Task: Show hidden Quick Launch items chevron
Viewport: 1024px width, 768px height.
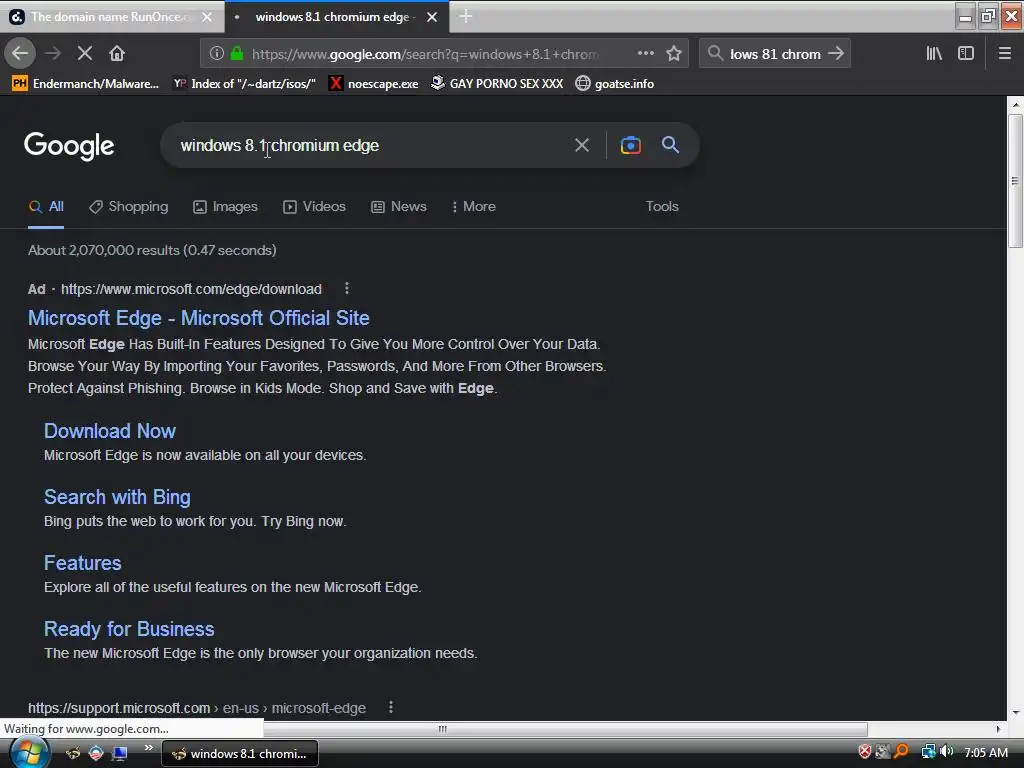Action: 149,748
